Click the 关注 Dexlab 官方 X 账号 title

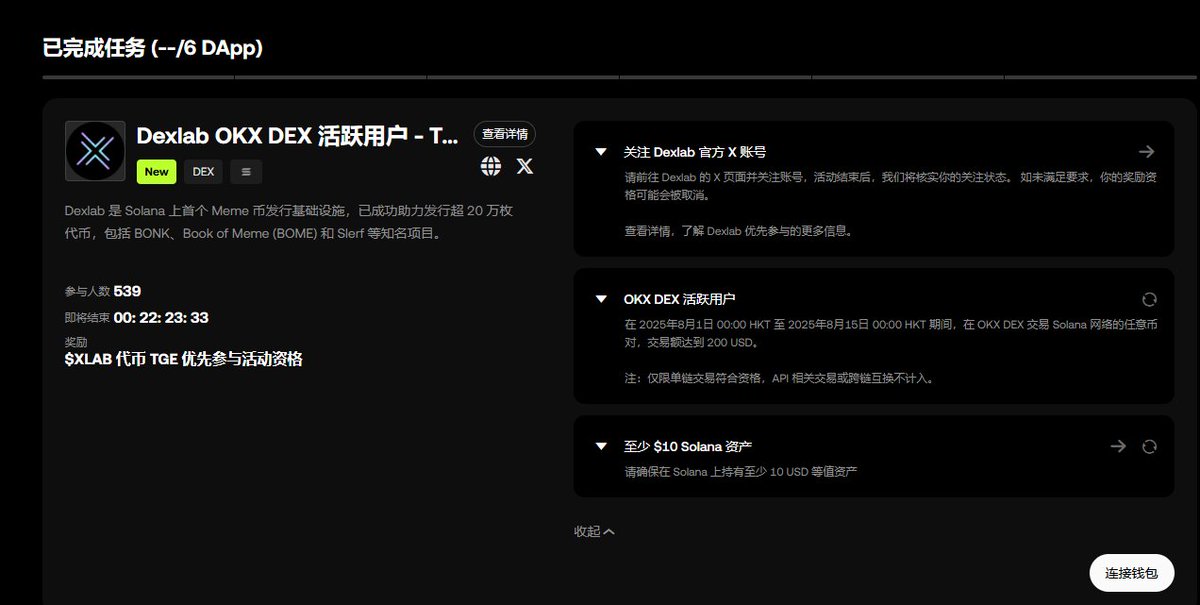click(695, 152)
